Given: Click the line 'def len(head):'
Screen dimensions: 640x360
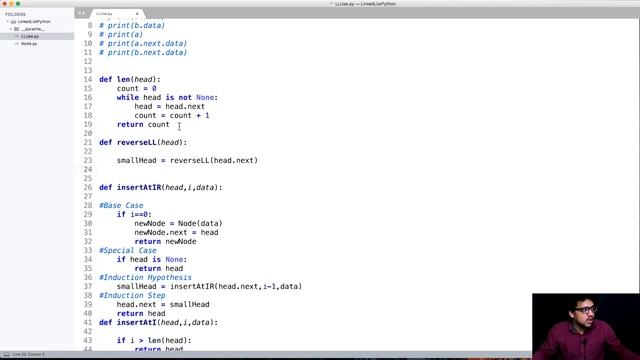Looking at the screenshot, I should [130, 79].
